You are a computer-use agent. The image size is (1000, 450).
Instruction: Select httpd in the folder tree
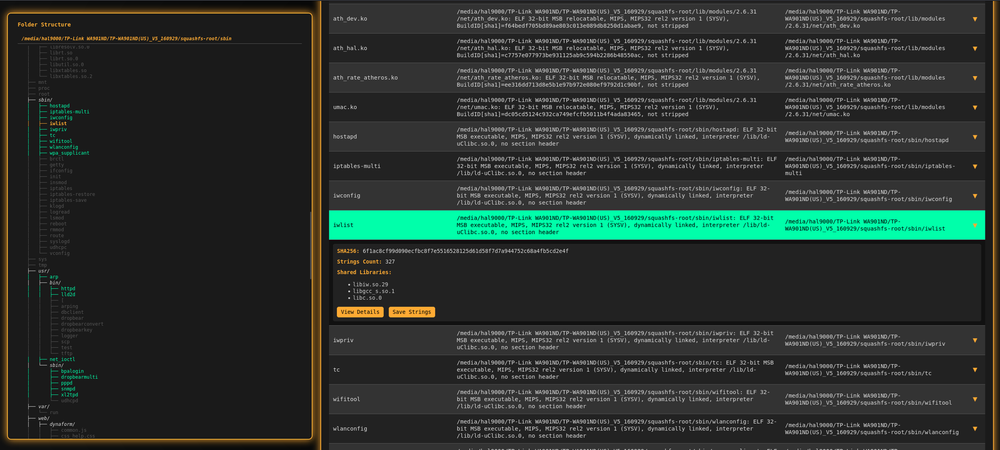tap(68, 289)
